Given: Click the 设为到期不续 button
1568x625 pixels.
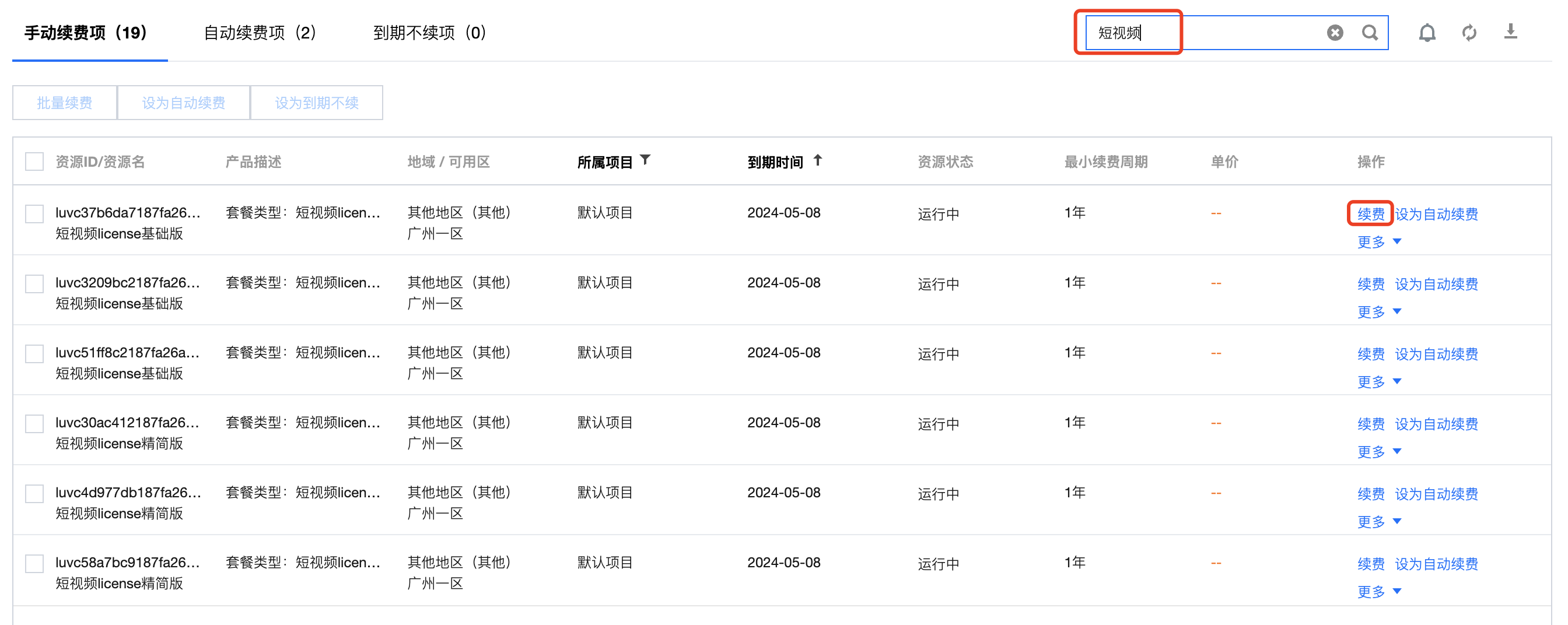Looking at the screenshot, I should (317, 103).
